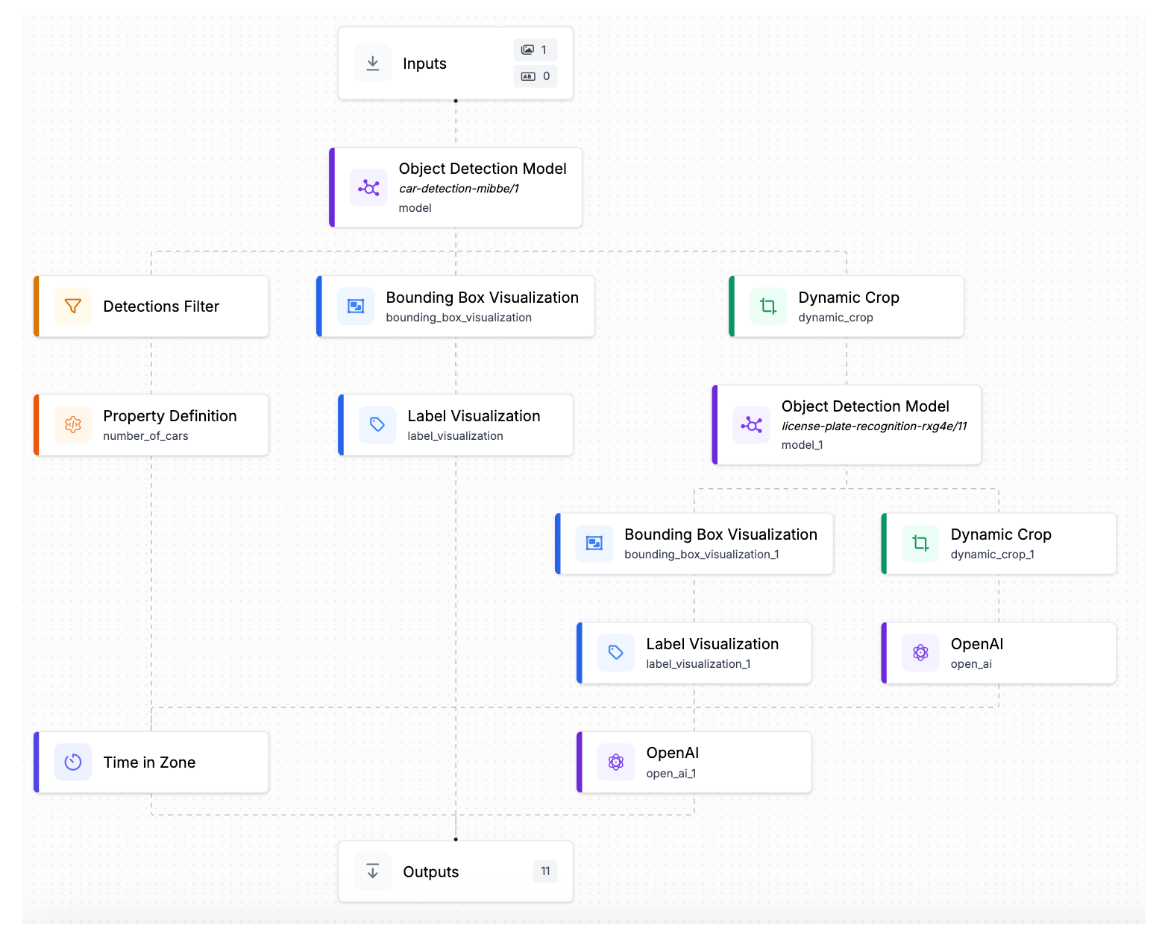Click the connector dot below Inputs node

(x=456, y=101)
